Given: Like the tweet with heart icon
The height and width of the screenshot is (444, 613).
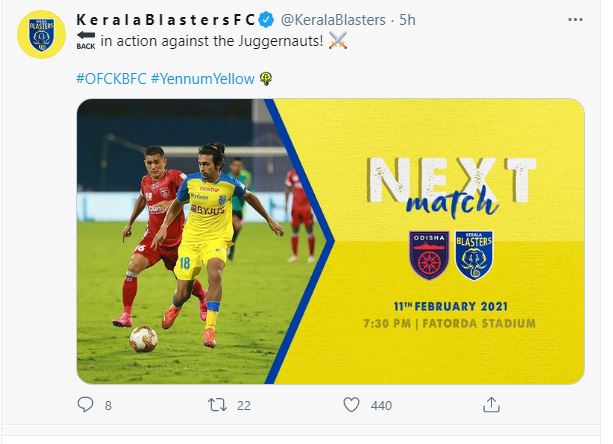Looking at the screenshot, I should (x=351, y=405).
